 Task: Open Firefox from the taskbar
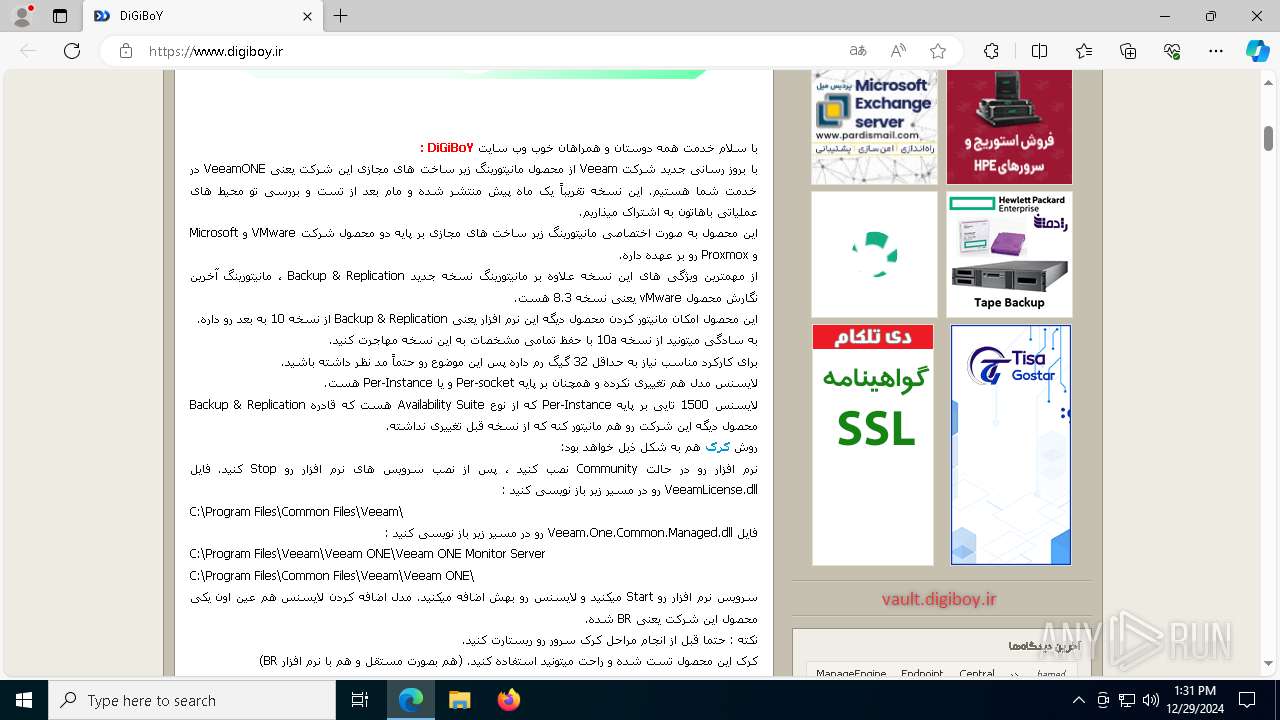pos(508,700)
